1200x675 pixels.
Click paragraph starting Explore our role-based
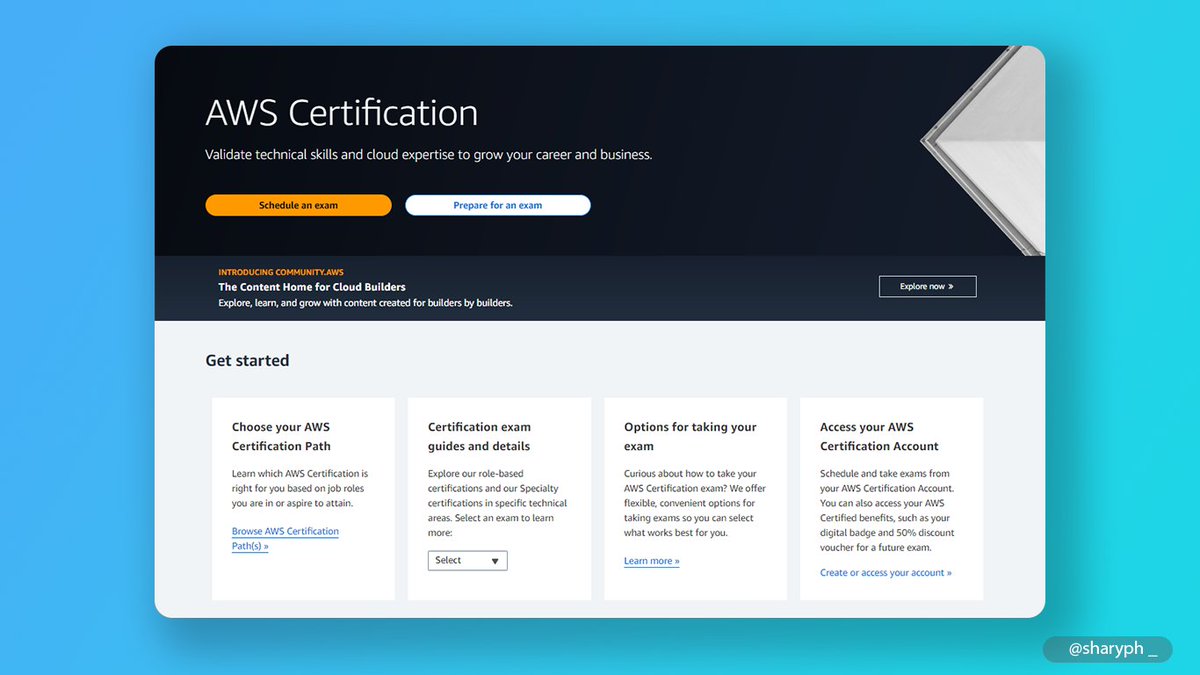pyautogui.click(x=497, y=504)
